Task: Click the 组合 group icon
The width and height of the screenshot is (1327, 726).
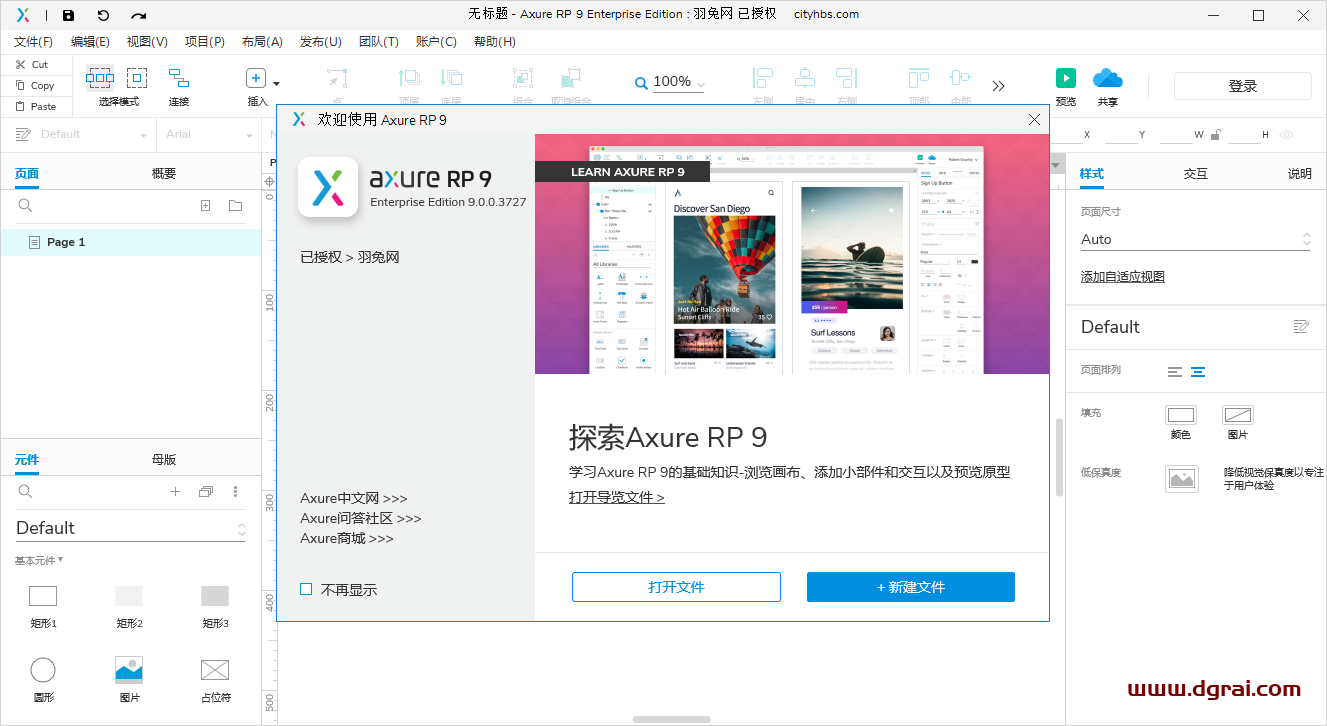Action: [521, 77]
